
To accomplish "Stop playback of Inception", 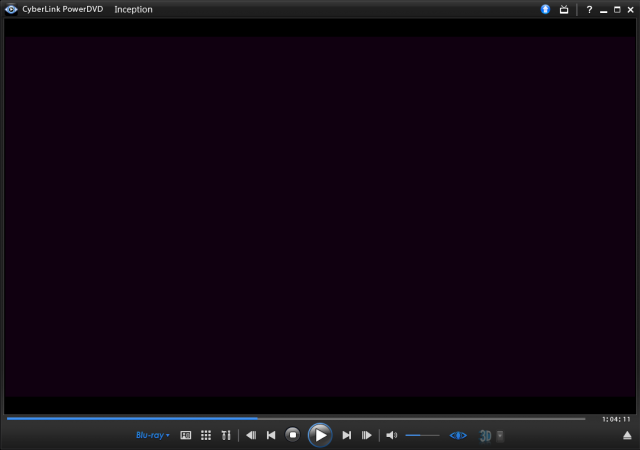I will [x=293, y=435].
